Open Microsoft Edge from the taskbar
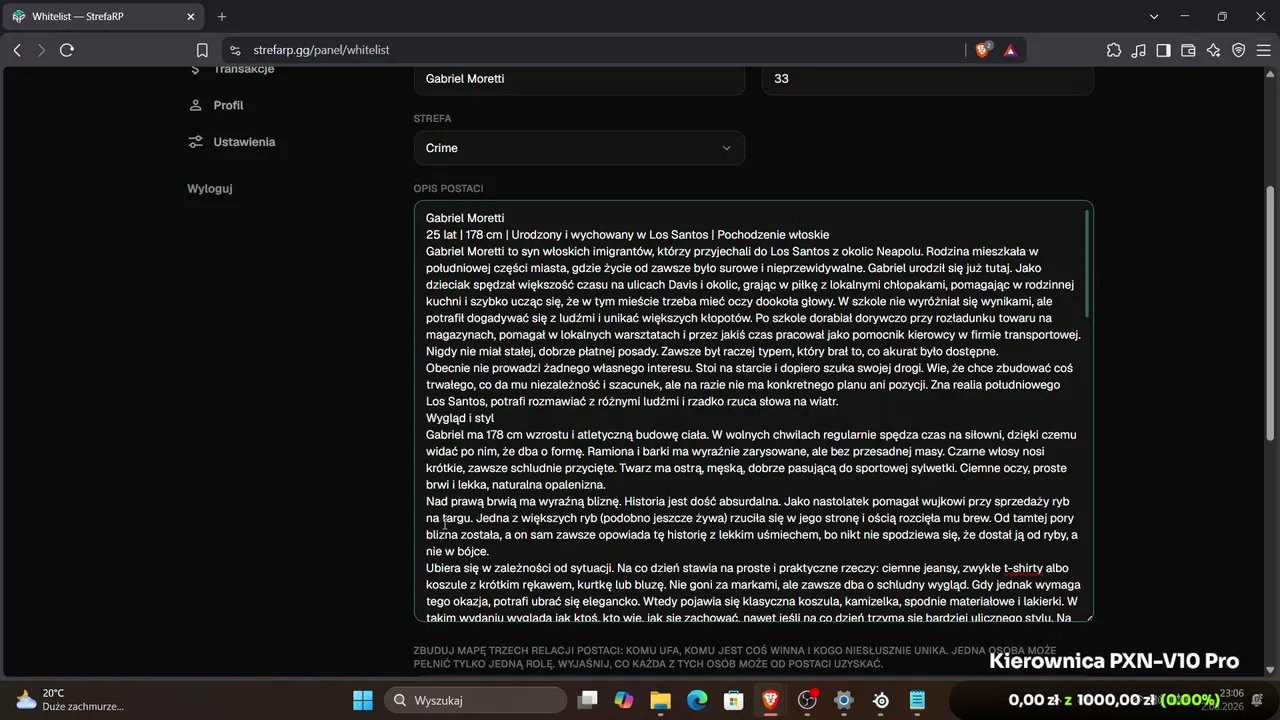The height and width of the screenshot is (720, 1280). coord(697,700)
